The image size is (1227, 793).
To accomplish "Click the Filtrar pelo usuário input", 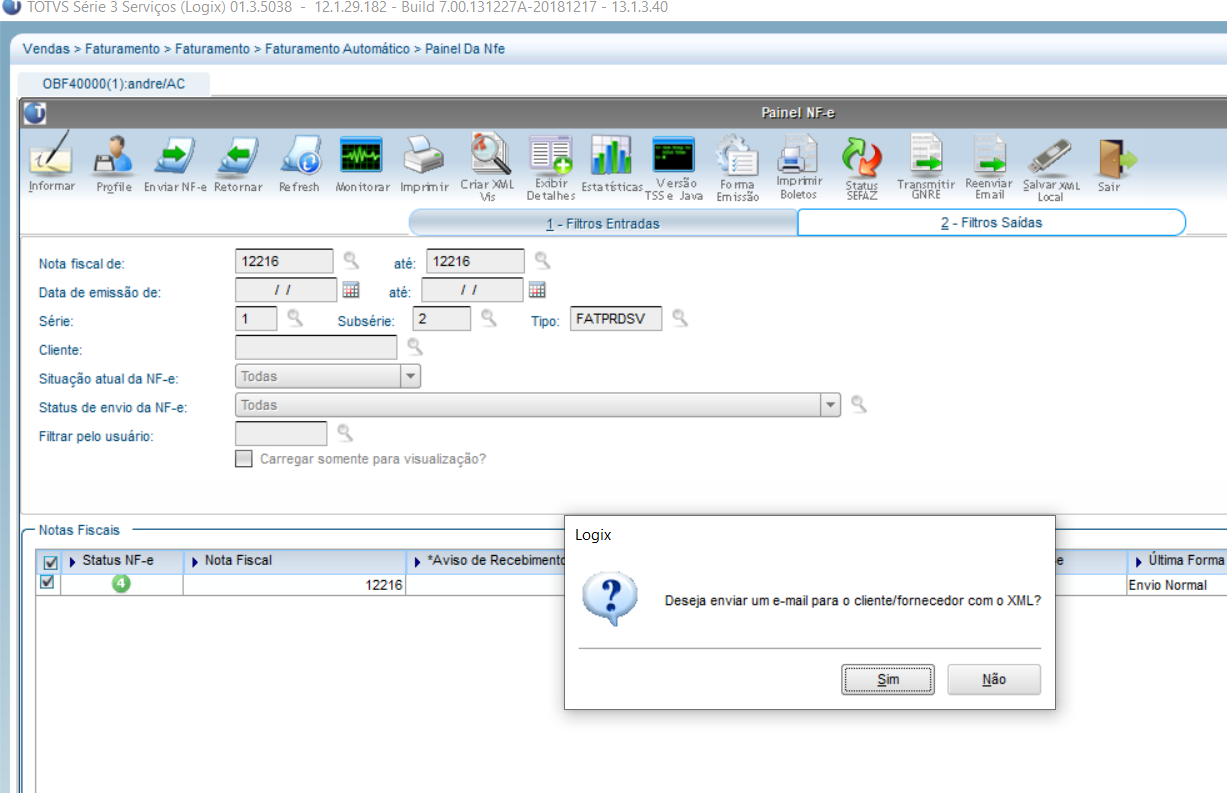I will pos(281,434).
